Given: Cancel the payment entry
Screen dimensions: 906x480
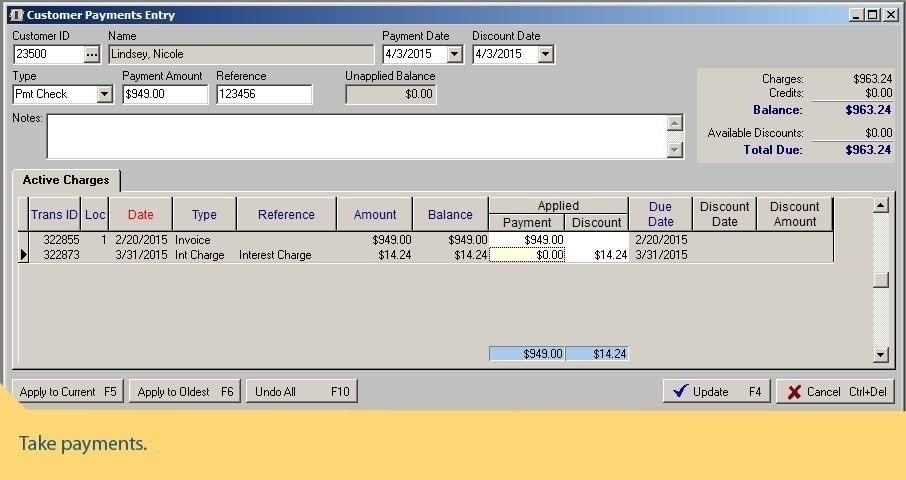Looking at the screenshot, I should tap(835, 392).
